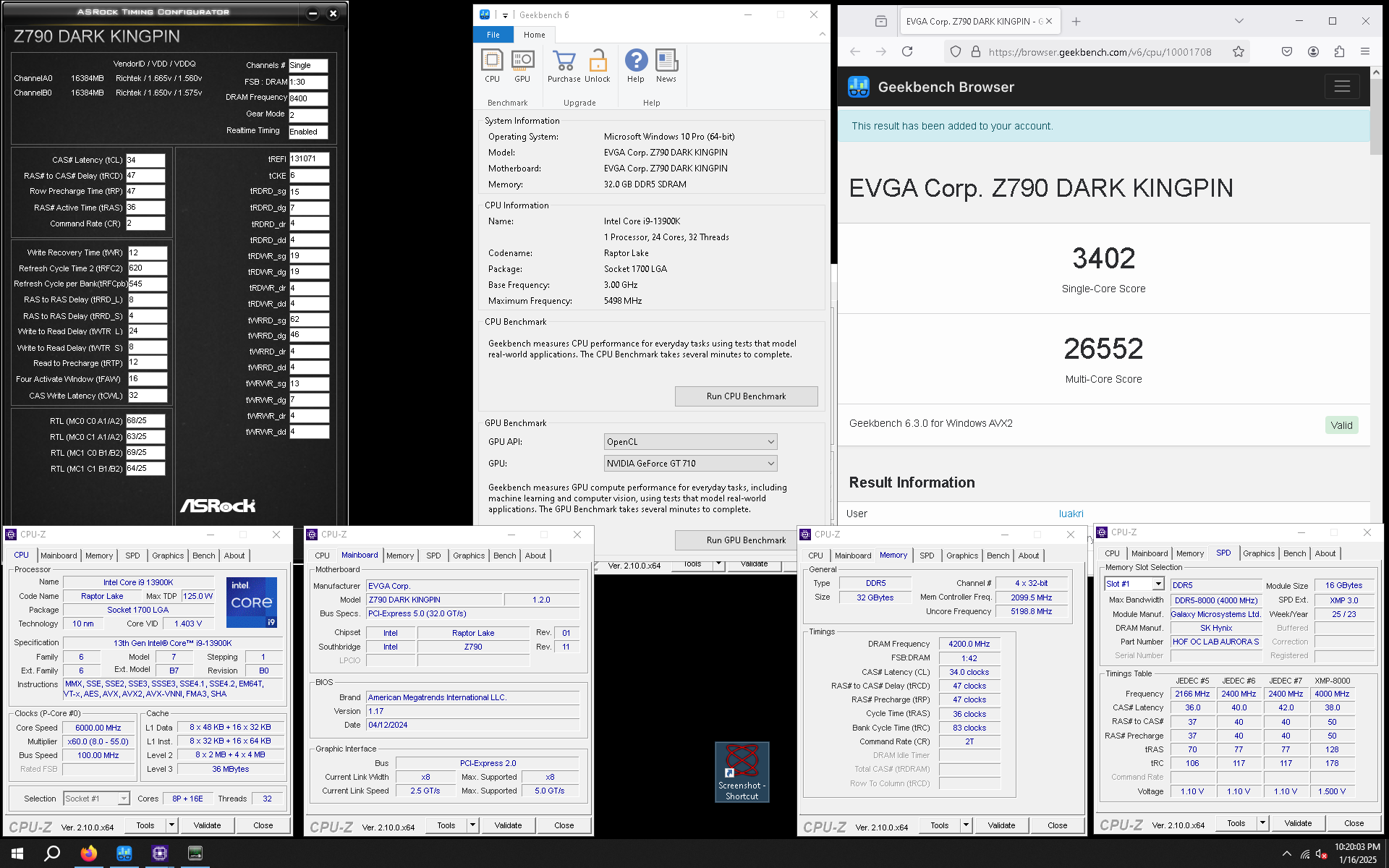
Task: Open About tab in CPU-Z CPU window
Action: tap(234, 556)
